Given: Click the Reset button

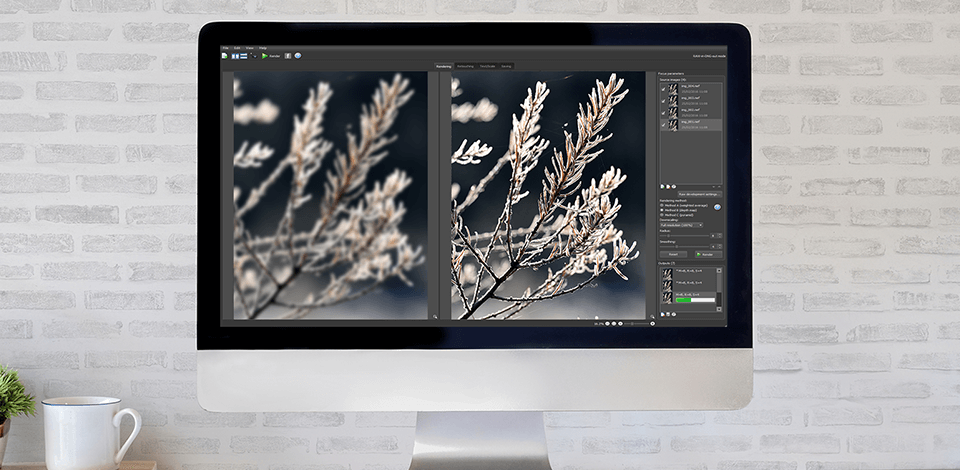Looking at the screenshot, I should coord(673,254).
